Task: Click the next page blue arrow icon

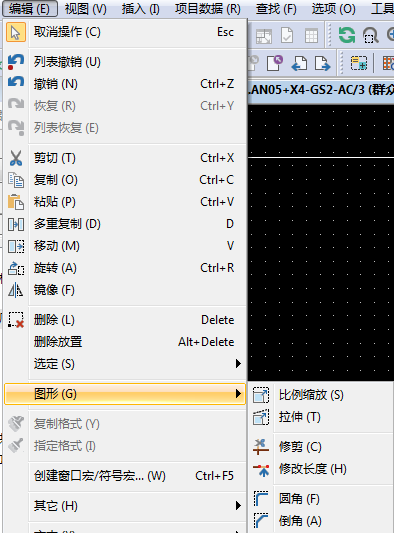Action: 322,63
